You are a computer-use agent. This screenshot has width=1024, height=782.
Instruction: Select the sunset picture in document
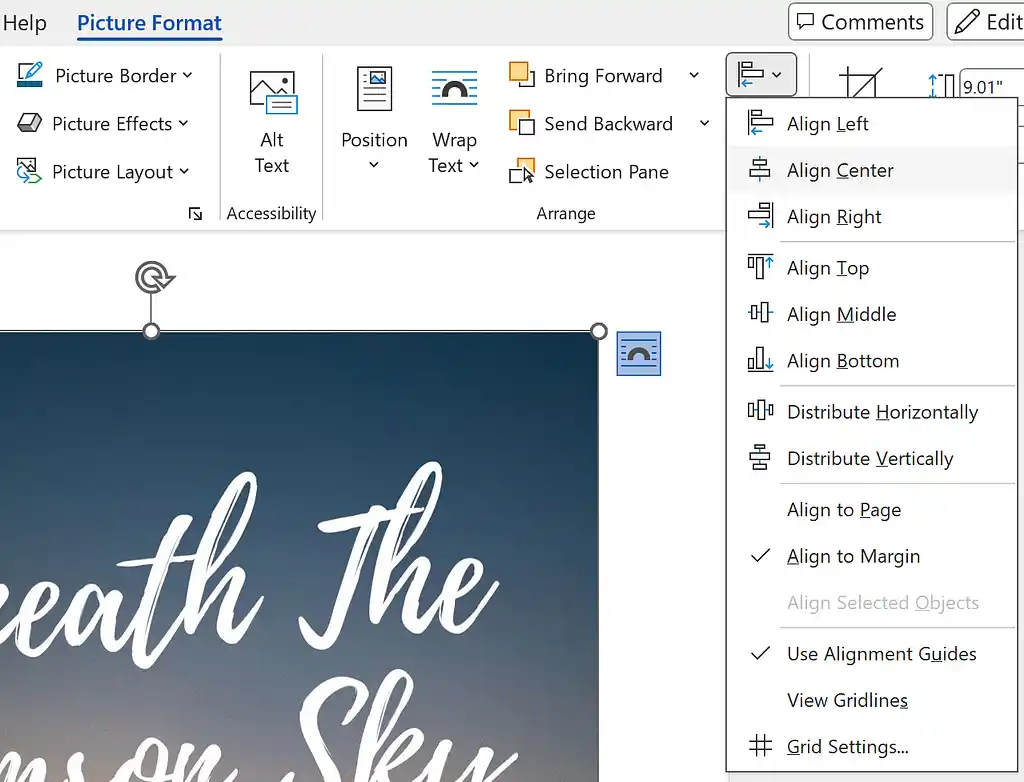point(298,557)
